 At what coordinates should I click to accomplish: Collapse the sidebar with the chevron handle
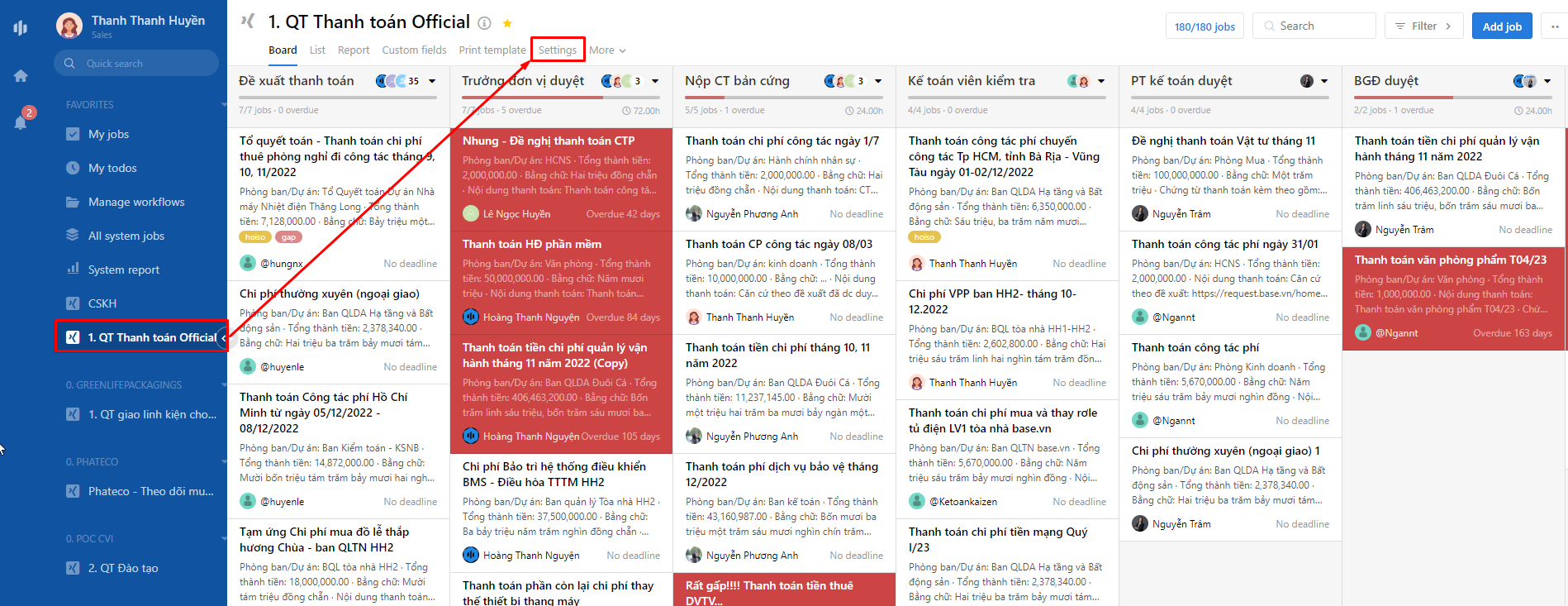point(224,337)
